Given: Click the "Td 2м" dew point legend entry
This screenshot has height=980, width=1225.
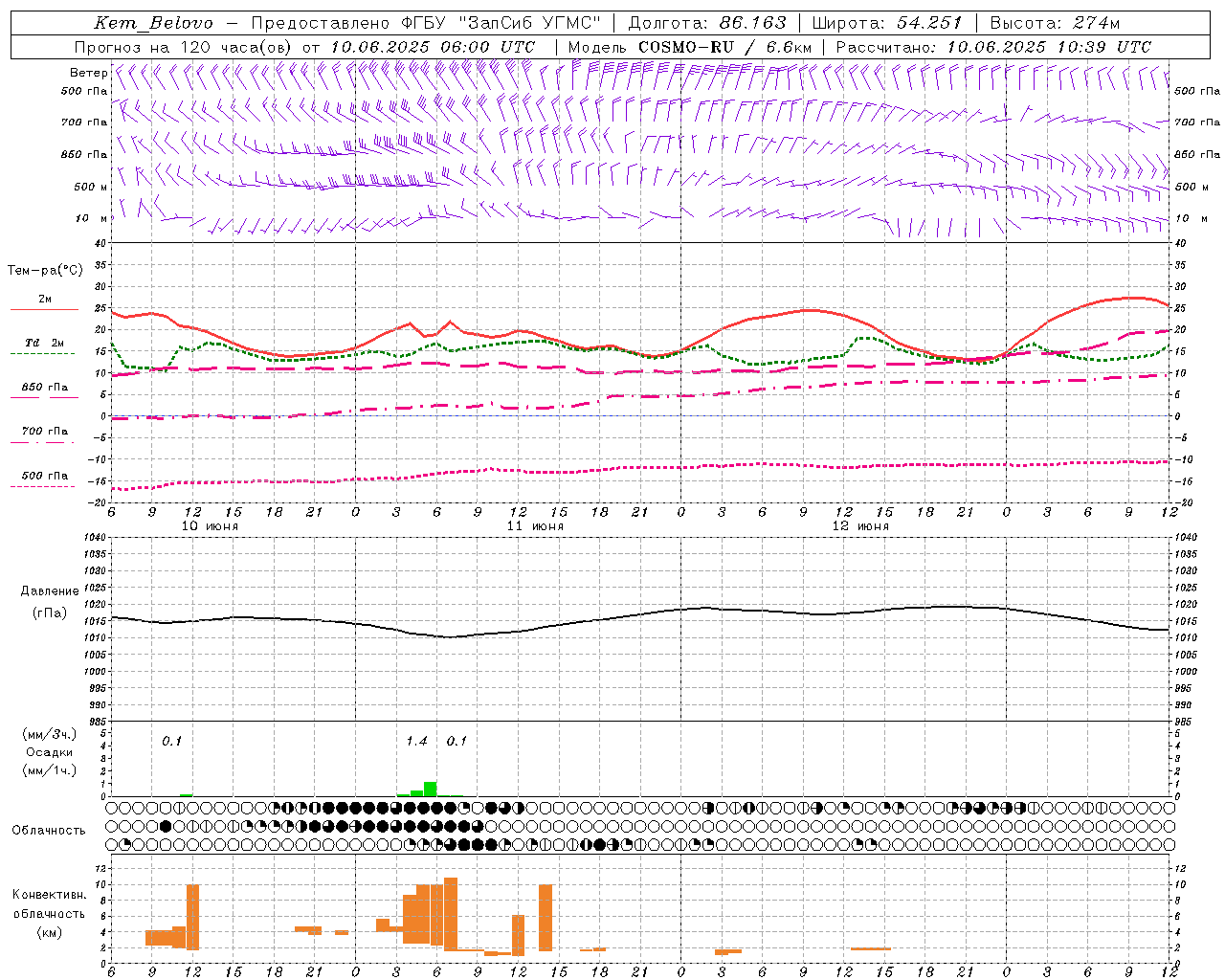Looking at the screenshot, I should [44, 346].
